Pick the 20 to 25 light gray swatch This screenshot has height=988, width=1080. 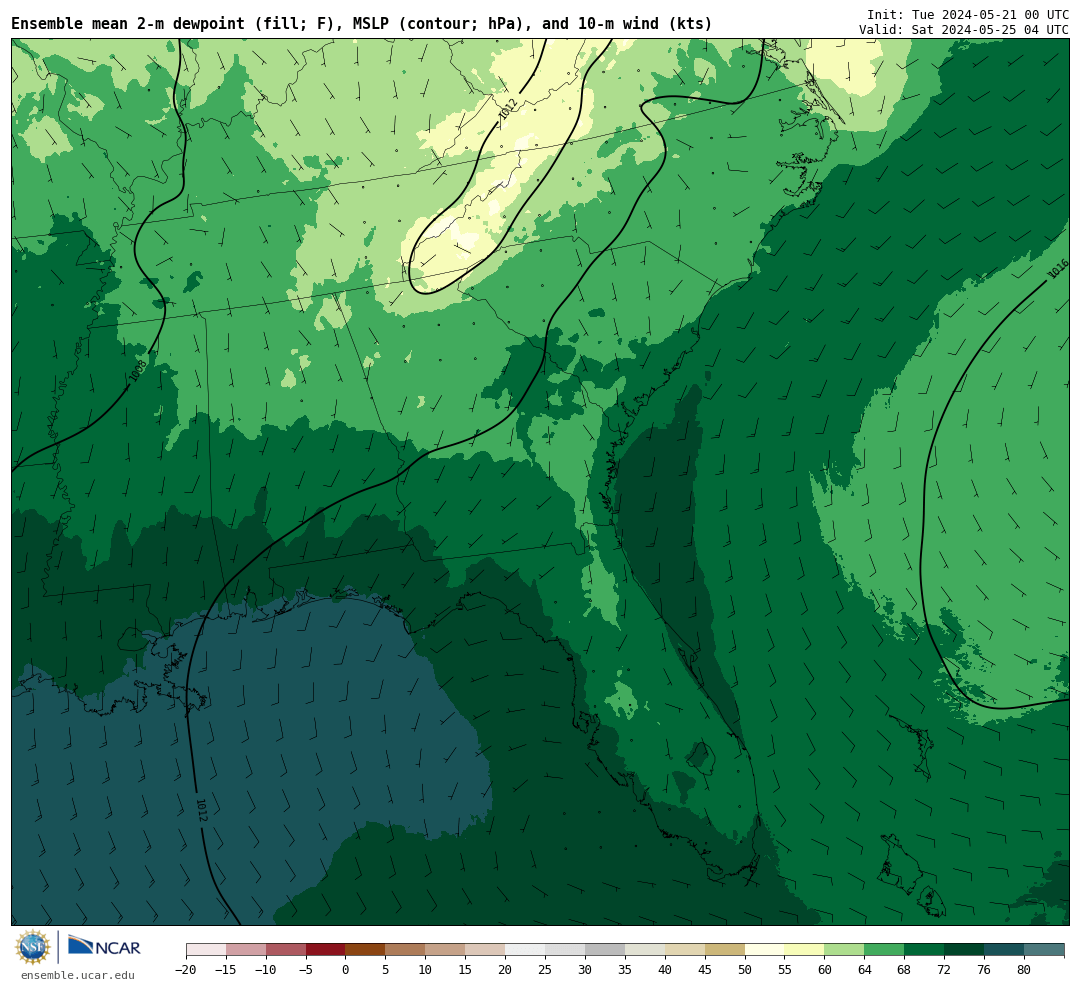(x=526, y=950)
